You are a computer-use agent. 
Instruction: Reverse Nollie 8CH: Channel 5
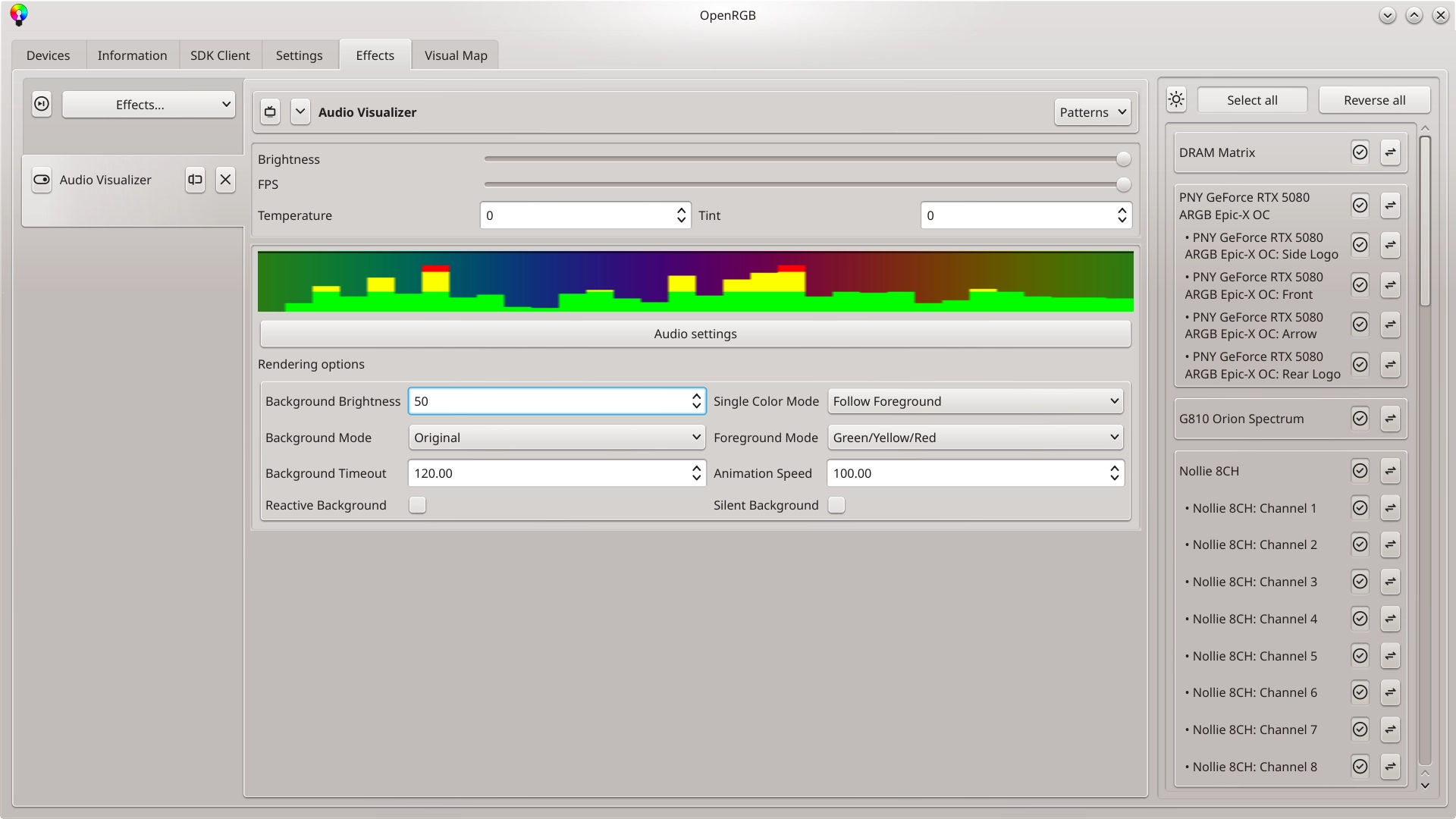click(x=1390, y=656)
